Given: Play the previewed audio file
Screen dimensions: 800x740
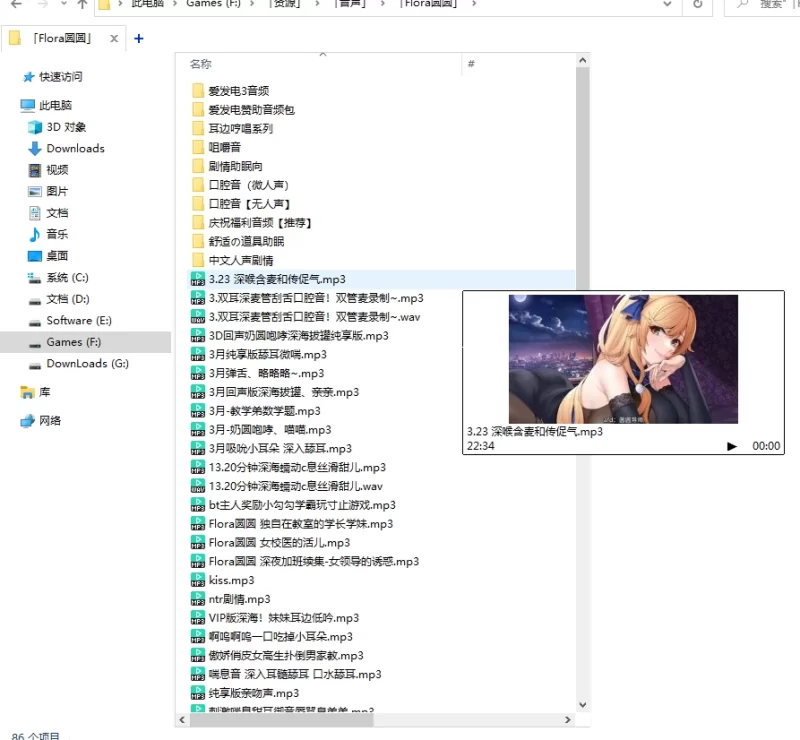Looking at the screenshot, I should tap(732, 446).
